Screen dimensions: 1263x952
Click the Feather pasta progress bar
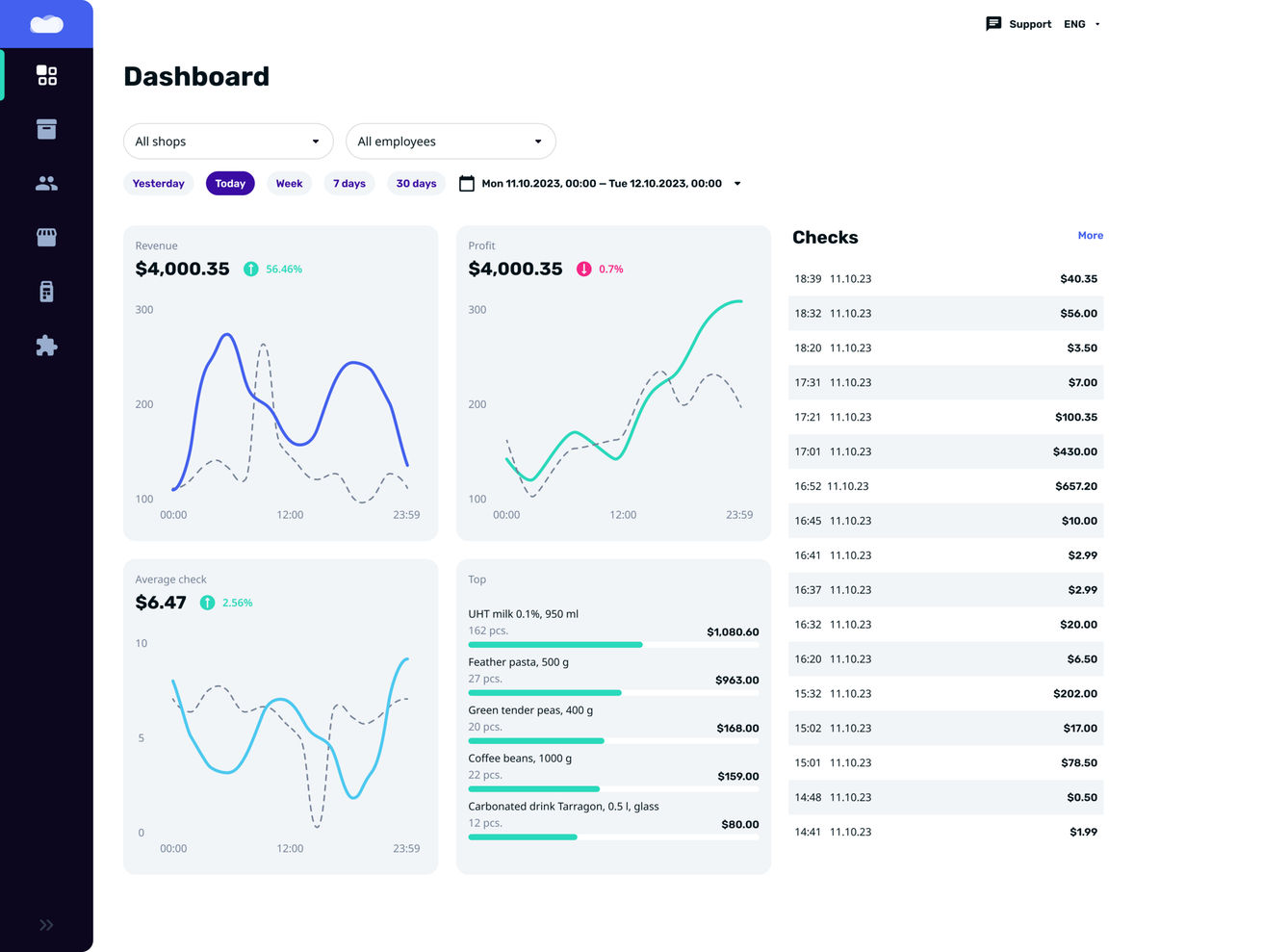click(x=613, y=693)
